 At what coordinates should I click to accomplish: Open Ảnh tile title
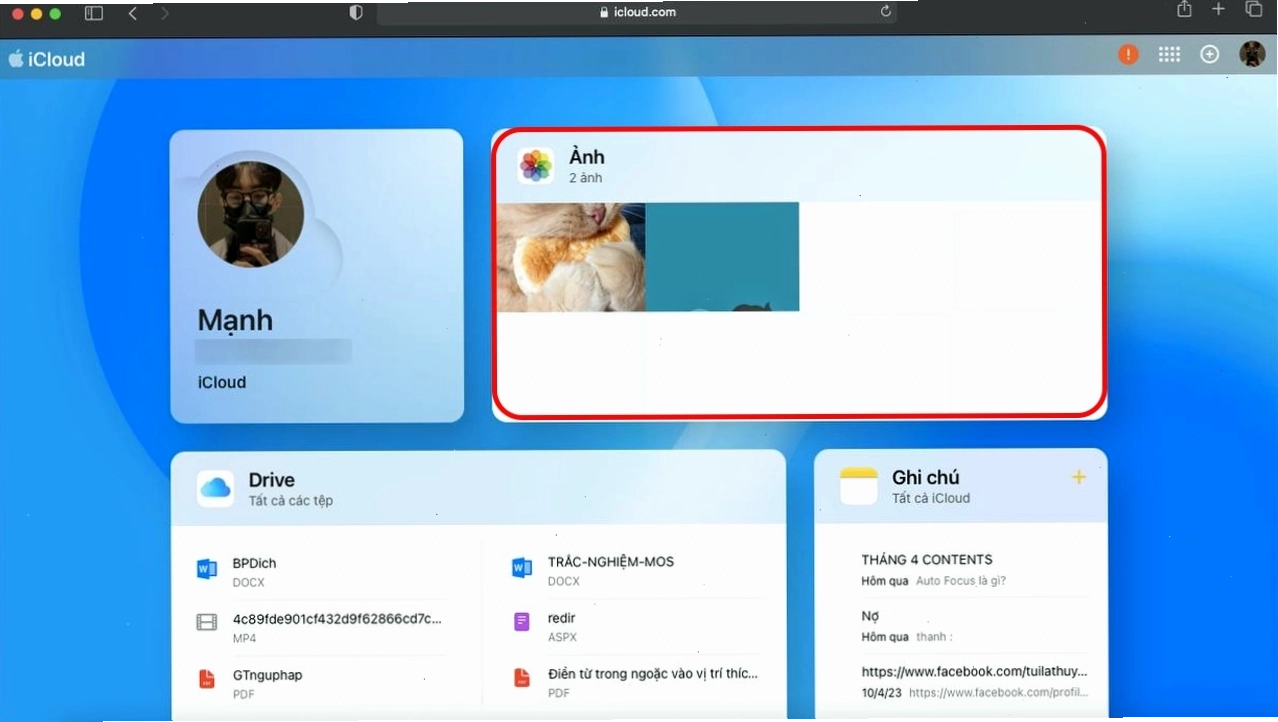(587, 157)
